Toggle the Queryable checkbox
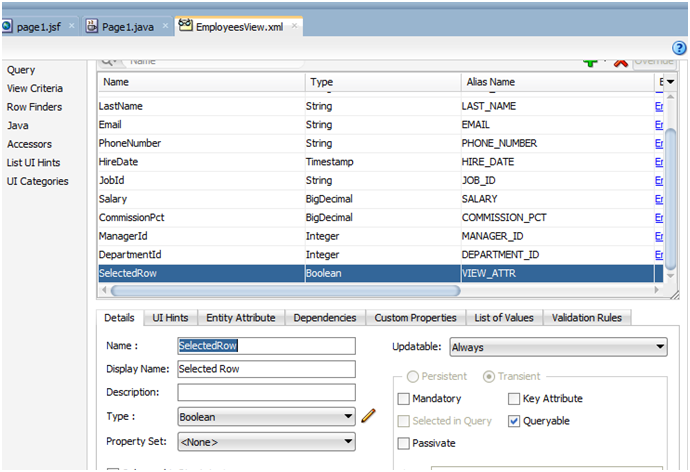Image resolution: width=690 pixels, height=472 pixels. pos(514,421)
